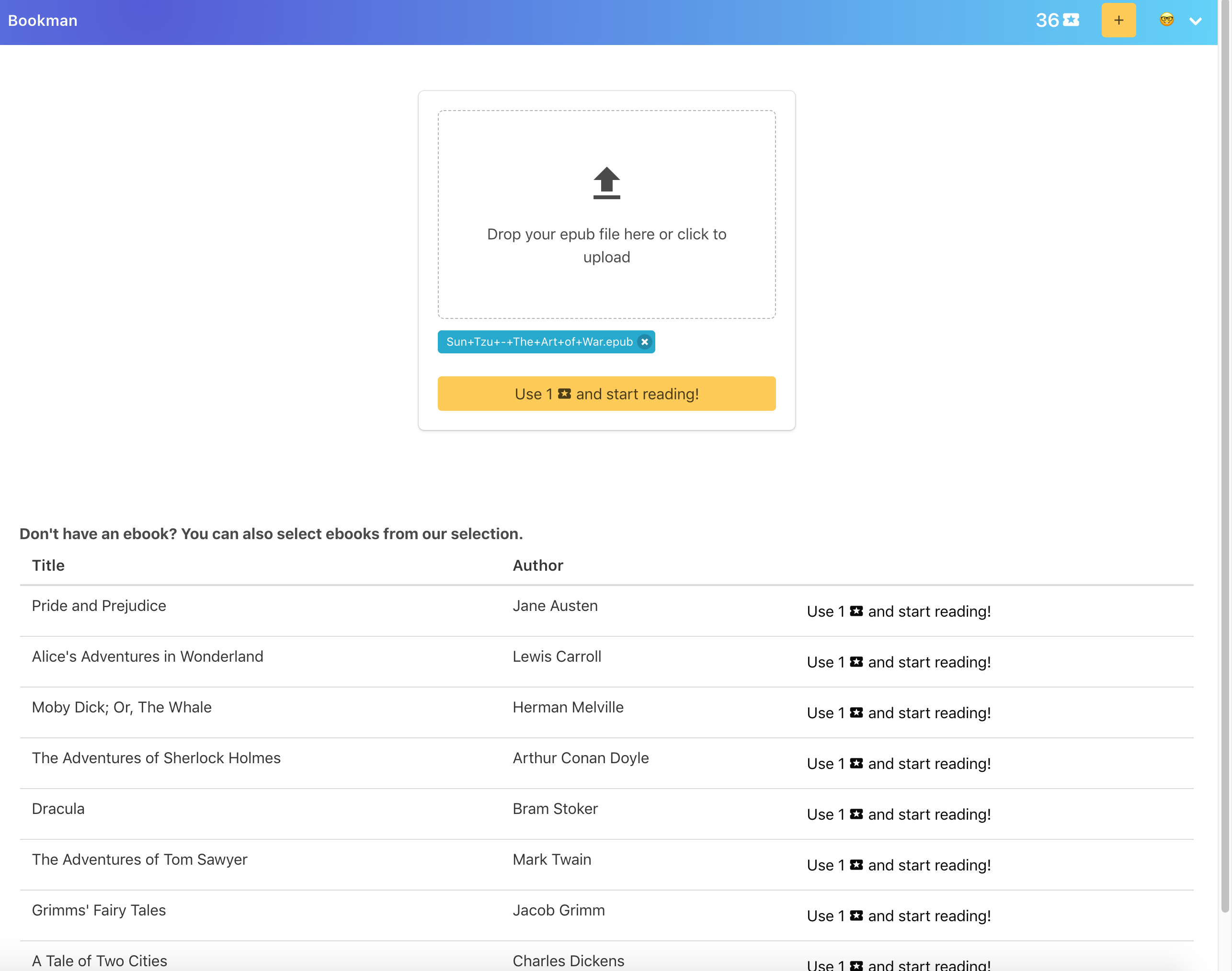Click ticket icon in Moby Dick row

point(856,712)
